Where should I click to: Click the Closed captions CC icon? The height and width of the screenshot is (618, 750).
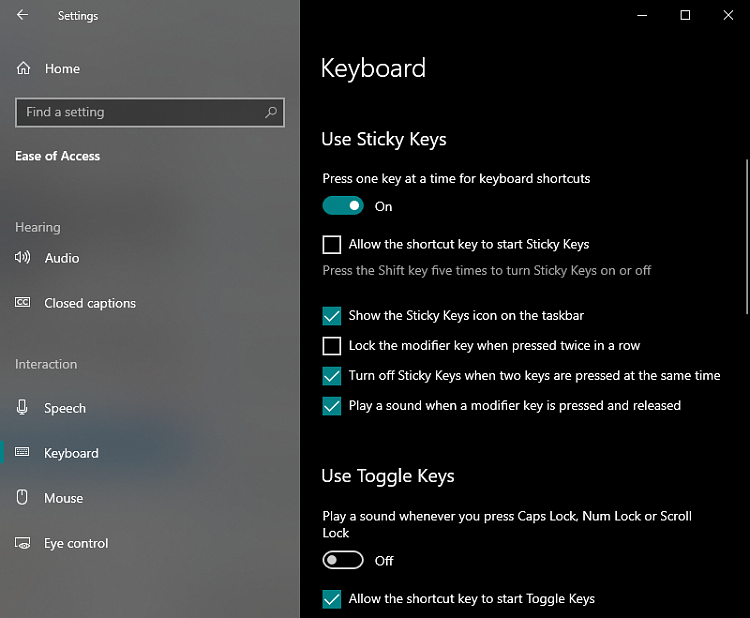click(x=23, y=303)
